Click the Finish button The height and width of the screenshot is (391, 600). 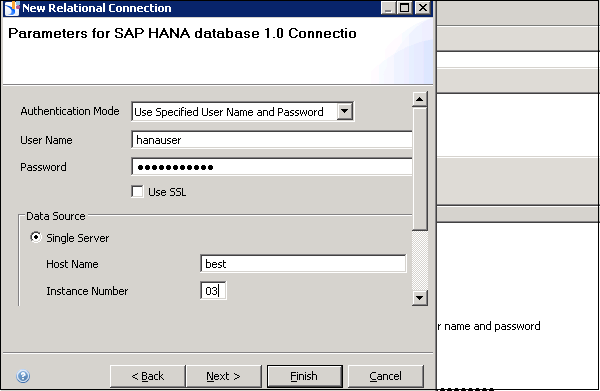pyautogui.click(x=305, y=376)
